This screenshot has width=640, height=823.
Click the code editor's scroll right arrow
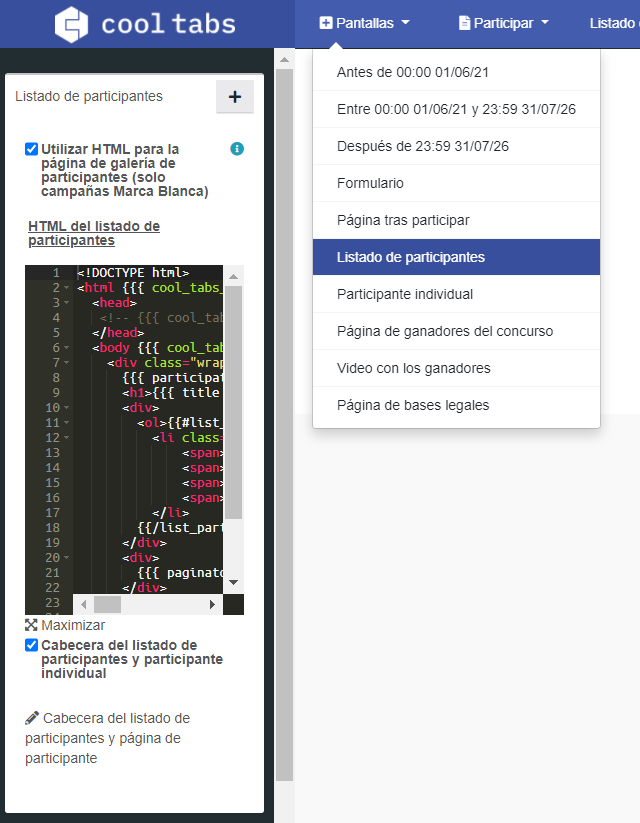(212, 605)
